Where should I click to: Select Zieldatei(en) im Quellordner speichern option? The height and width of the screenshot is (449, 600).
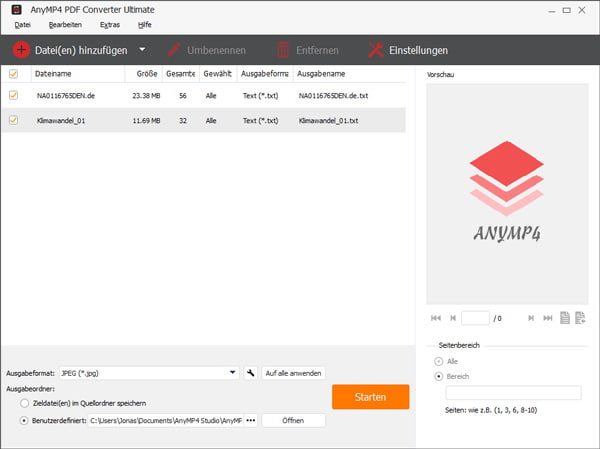(x=24, y=403)
